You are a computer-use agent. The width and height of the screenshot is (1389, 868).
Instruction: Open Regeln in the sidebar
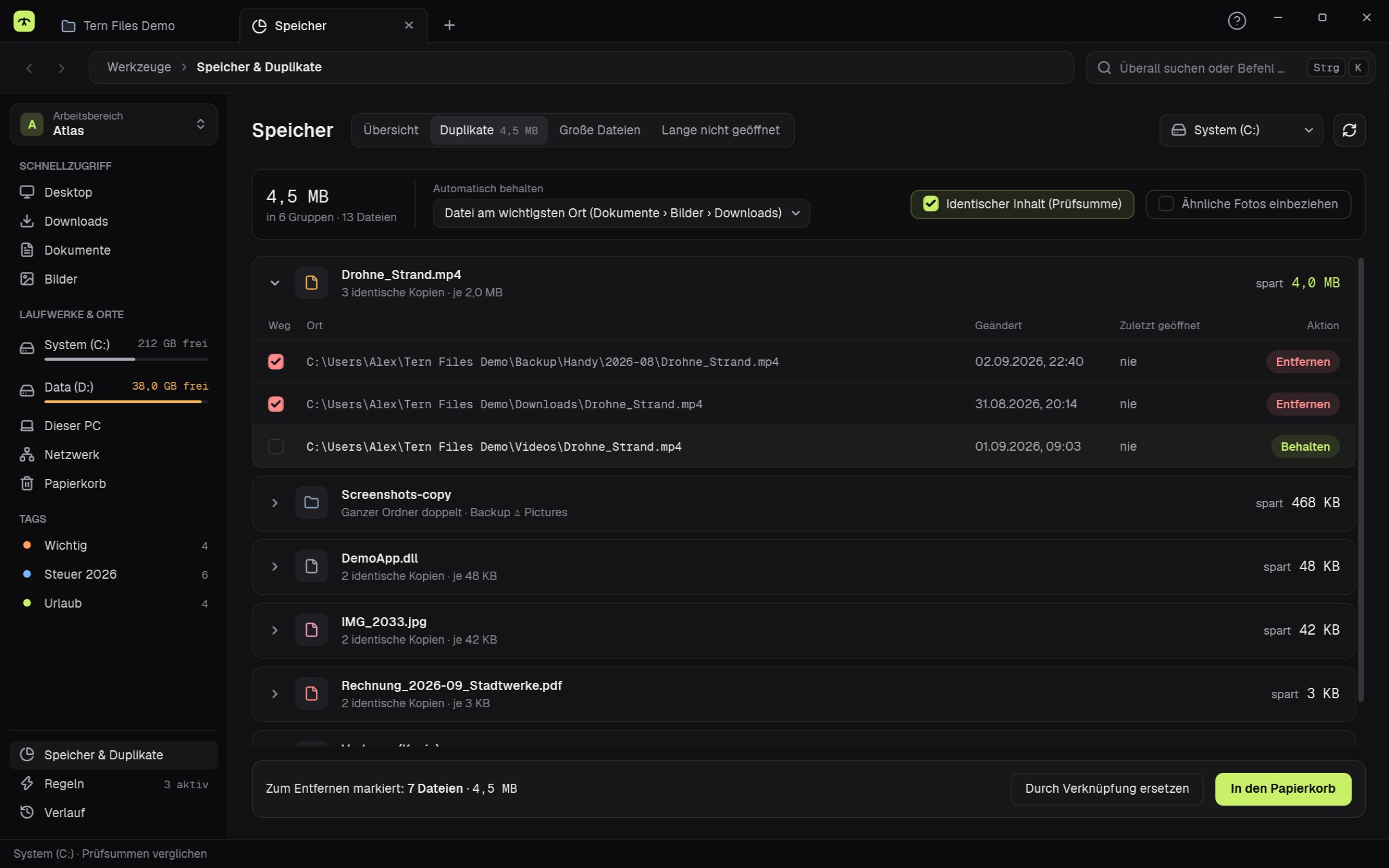[x=113, y=784]
